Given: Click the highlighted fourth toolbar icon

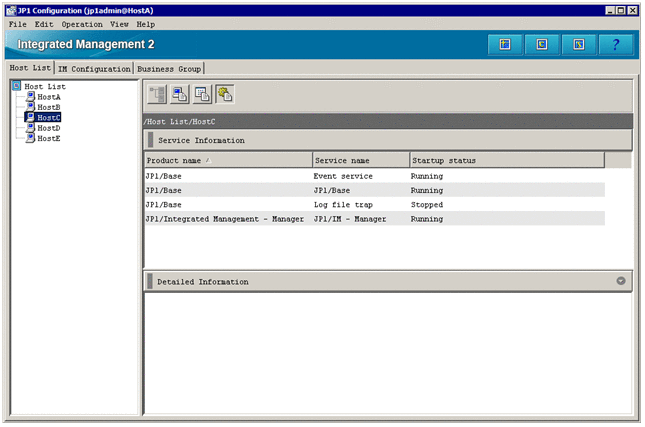Looking at the screenshot, I should 225,95.
